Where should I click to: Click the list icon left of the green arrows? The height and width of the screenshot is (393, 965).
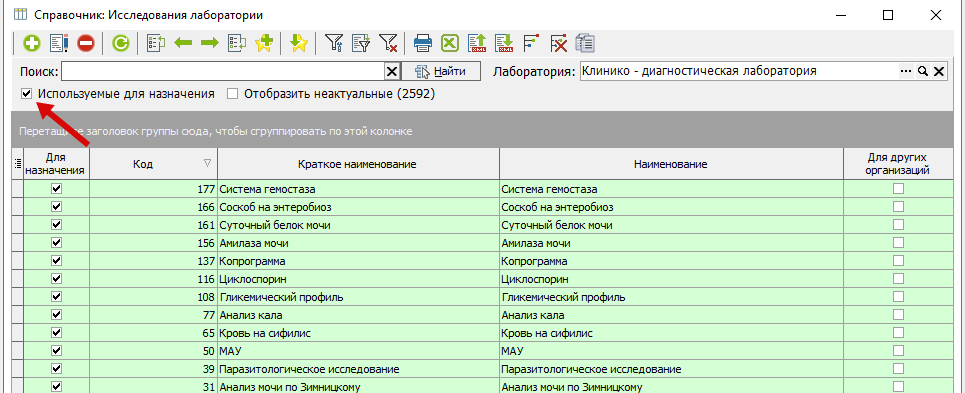(x=157, y=43)
